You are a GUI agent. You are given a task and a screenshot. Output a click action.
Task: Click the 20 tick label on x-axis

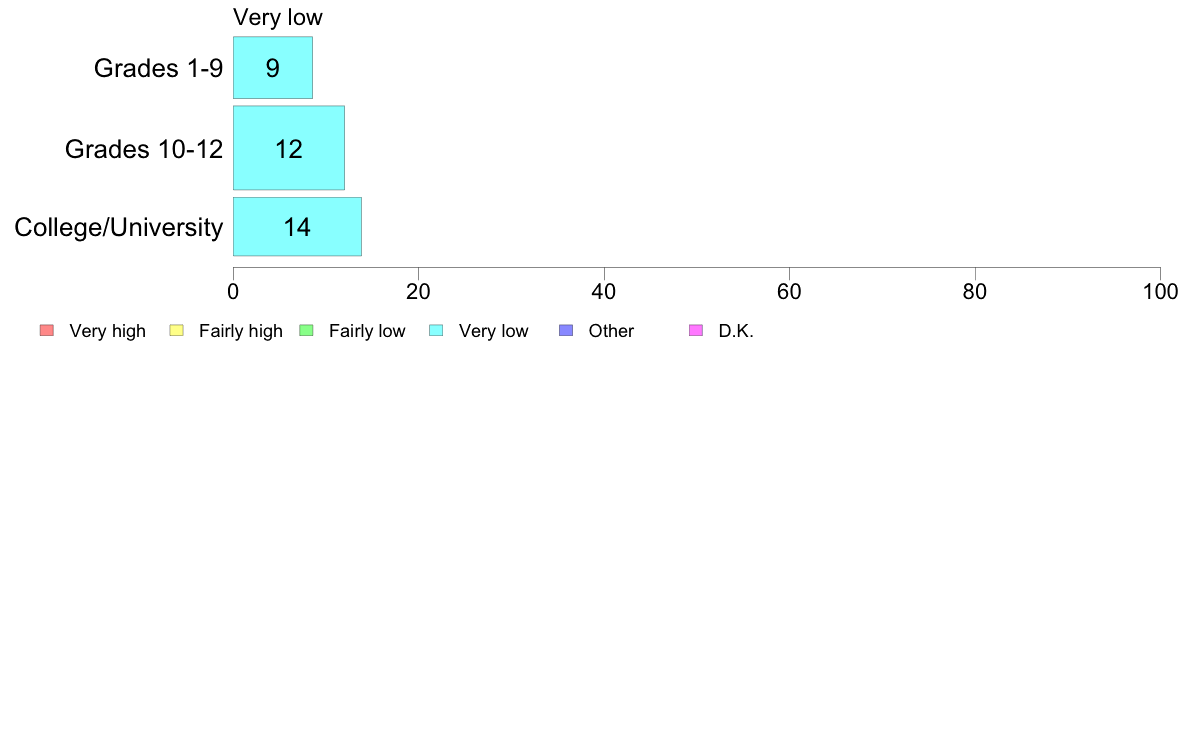tap(418, 291)
